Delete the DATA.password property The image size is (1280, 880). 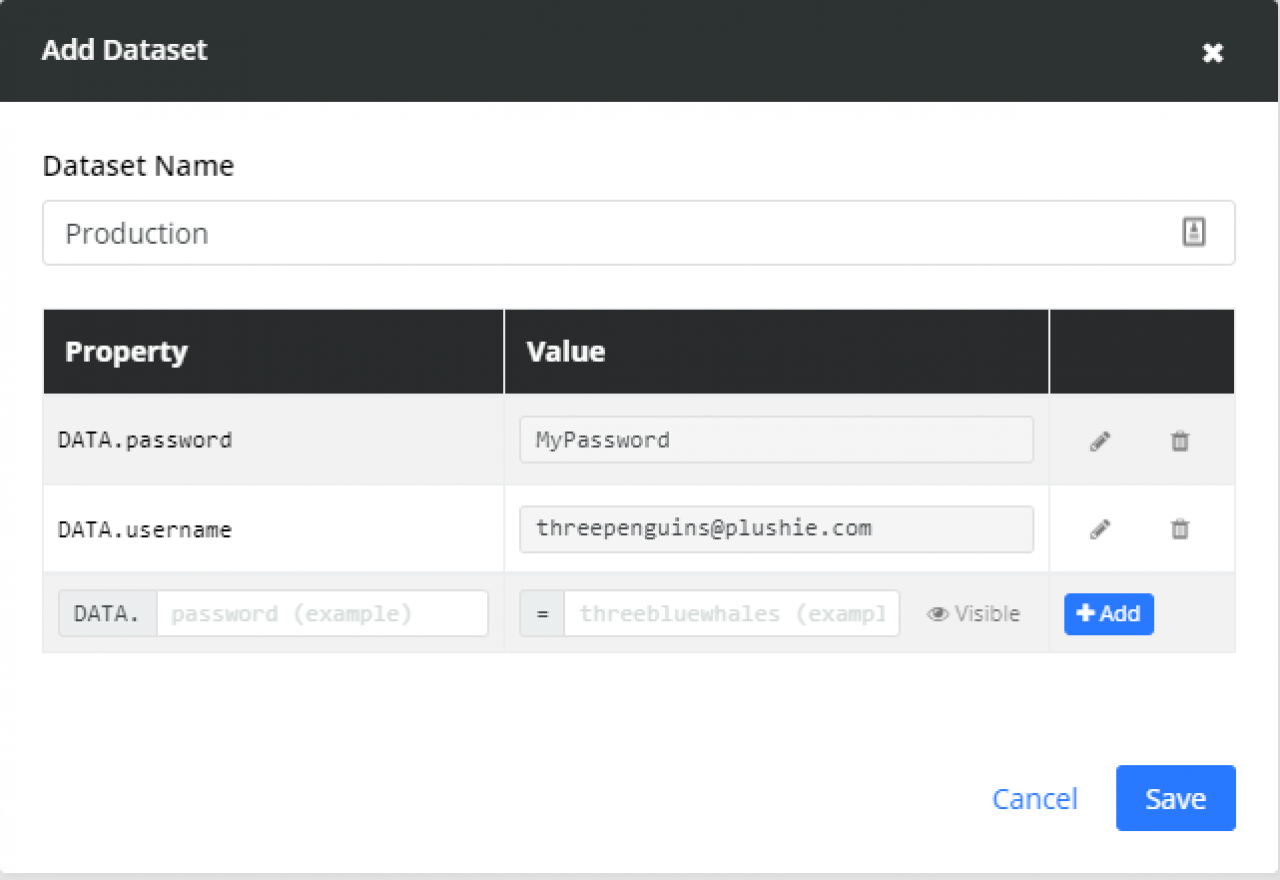click(x=1179, y=440)
